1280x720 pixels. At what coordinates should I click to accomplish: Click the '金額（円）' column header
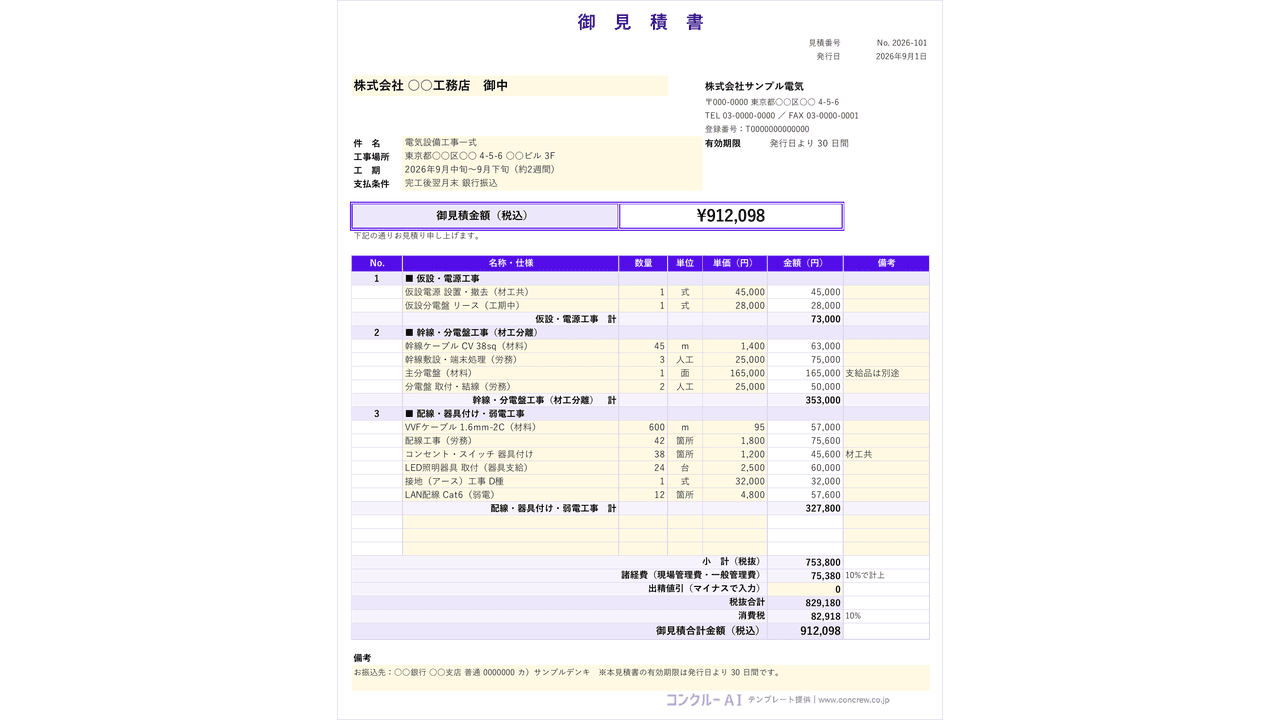[x=805, y=263]
